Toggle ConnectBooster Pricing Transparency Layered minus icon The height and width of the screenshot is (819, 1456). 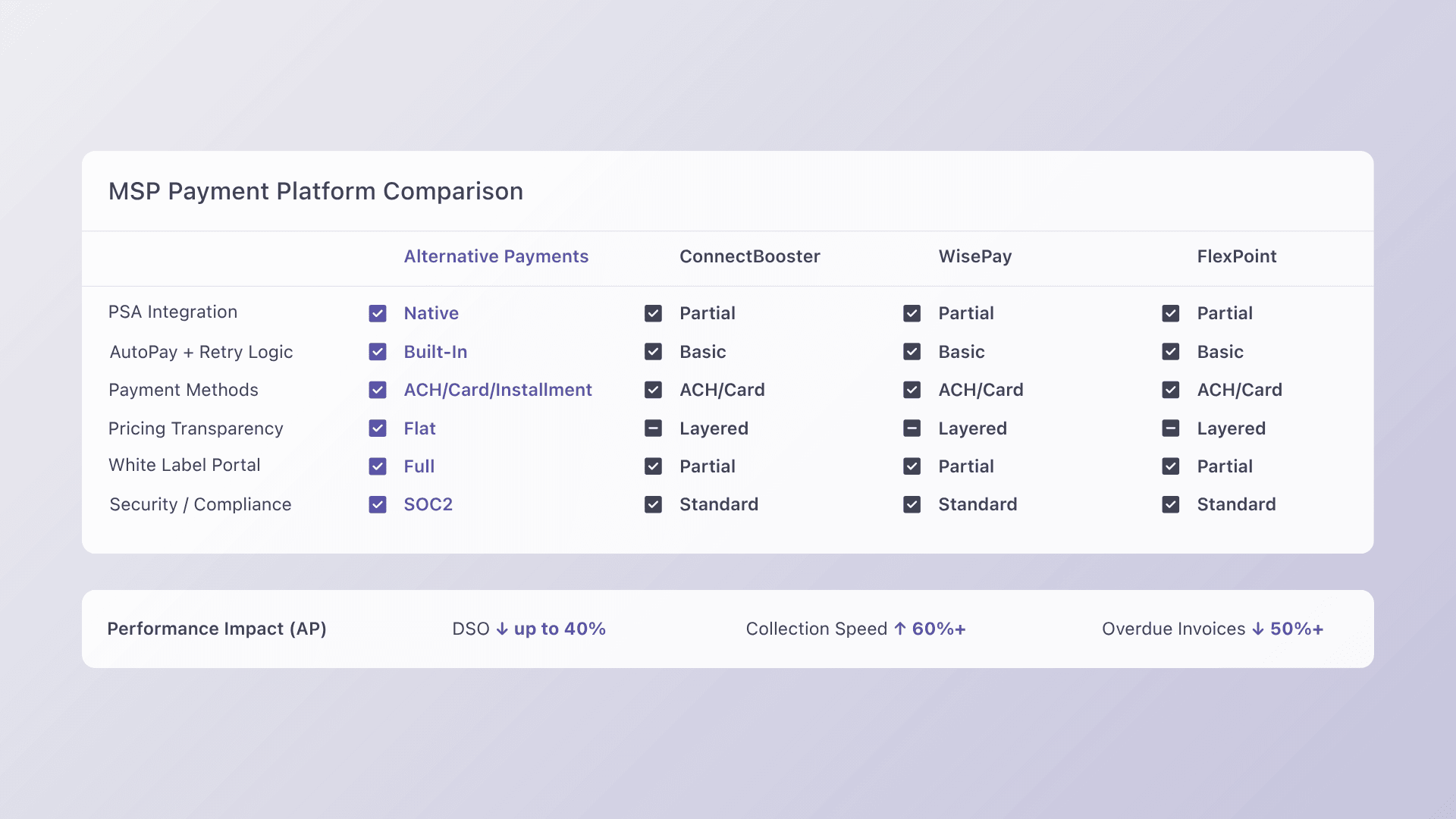point(653,428)
